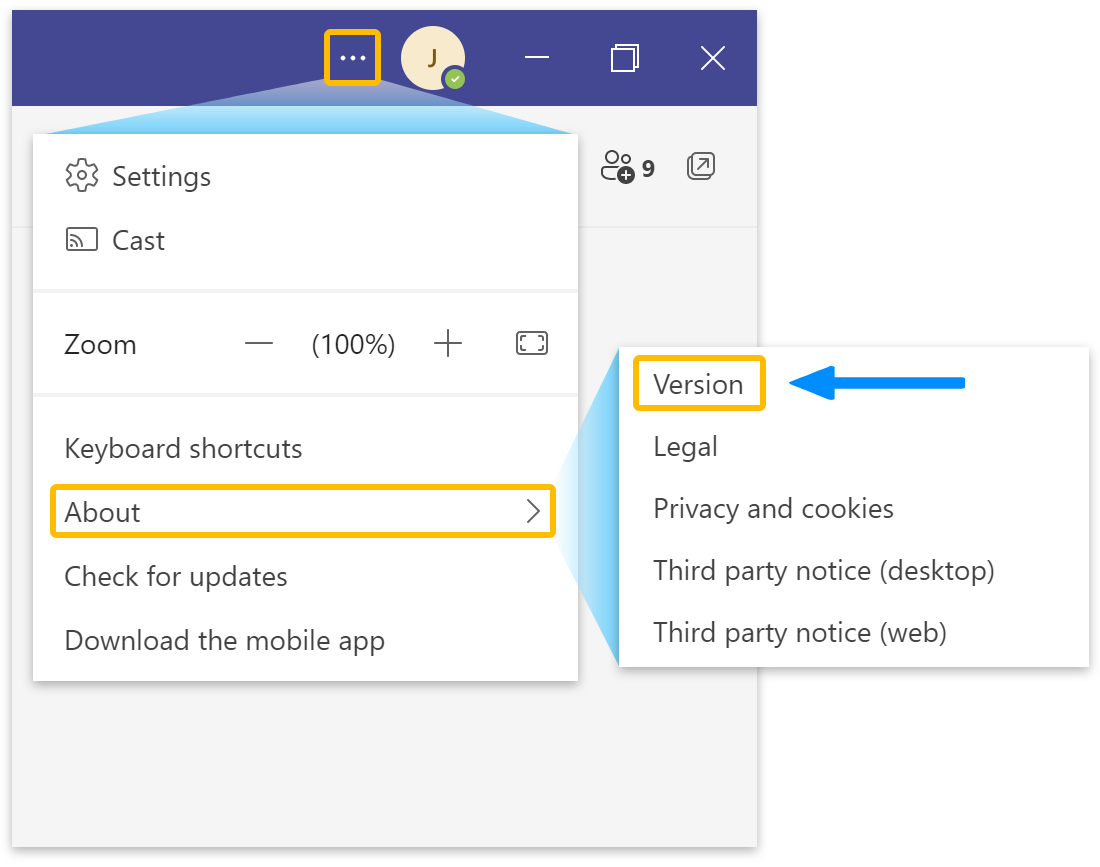Click the reset zoom to fit icon
1100x867 pixels.
tap(531, 343)
